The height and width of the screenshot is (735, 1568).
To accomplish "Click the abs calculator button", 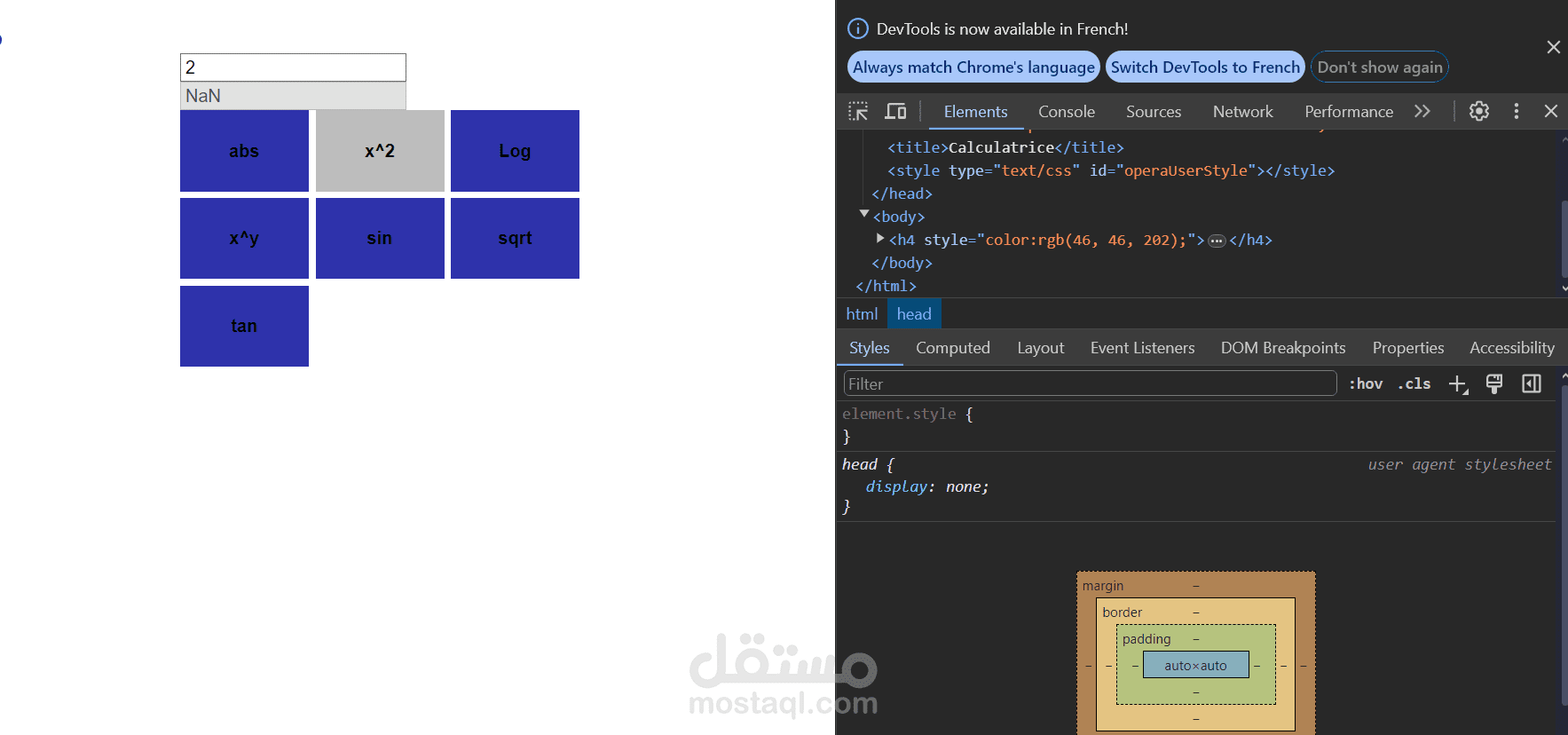I will tap(244, 151).
